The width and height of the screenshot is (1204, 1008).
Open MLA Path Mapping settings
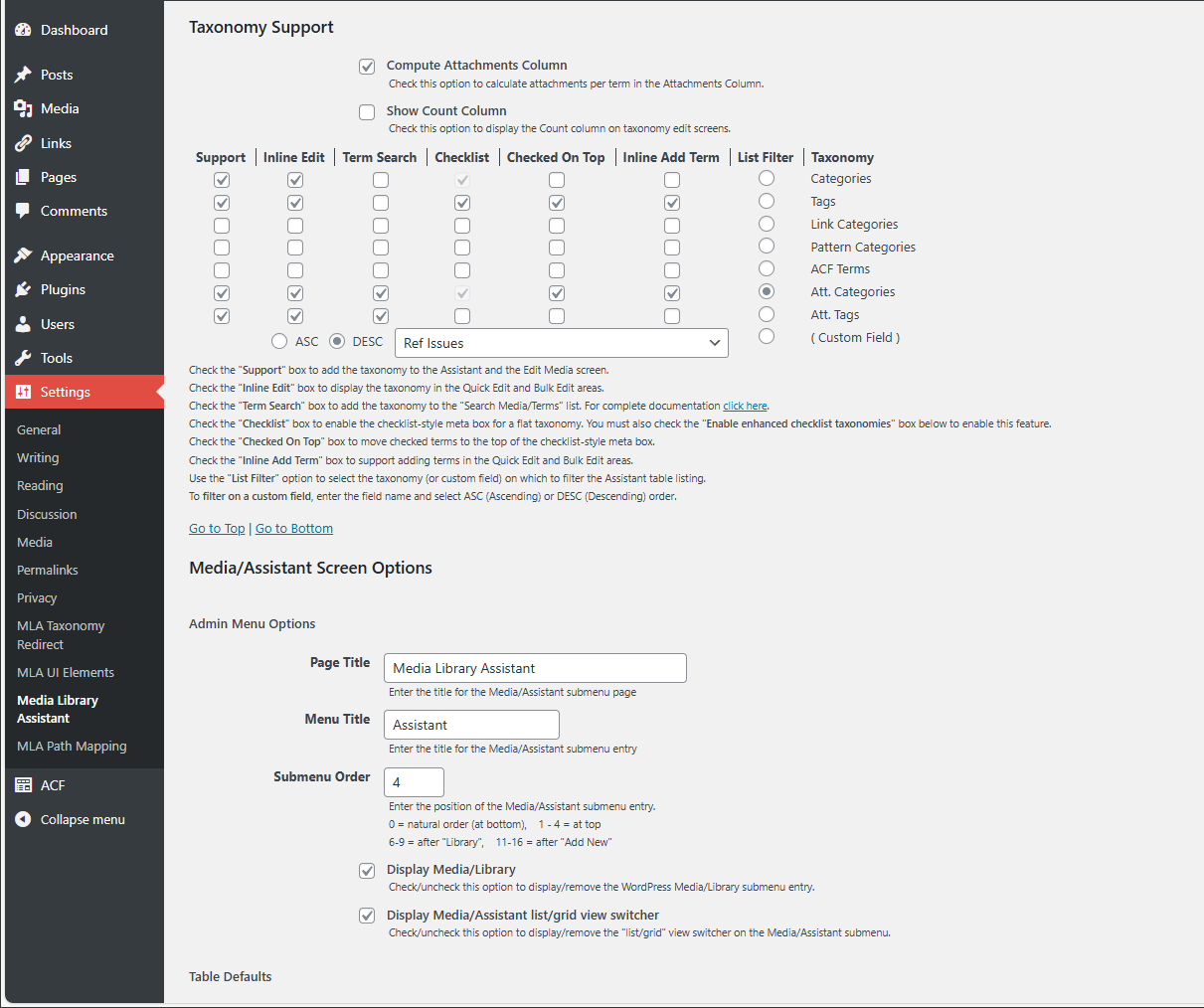(73, 746)
